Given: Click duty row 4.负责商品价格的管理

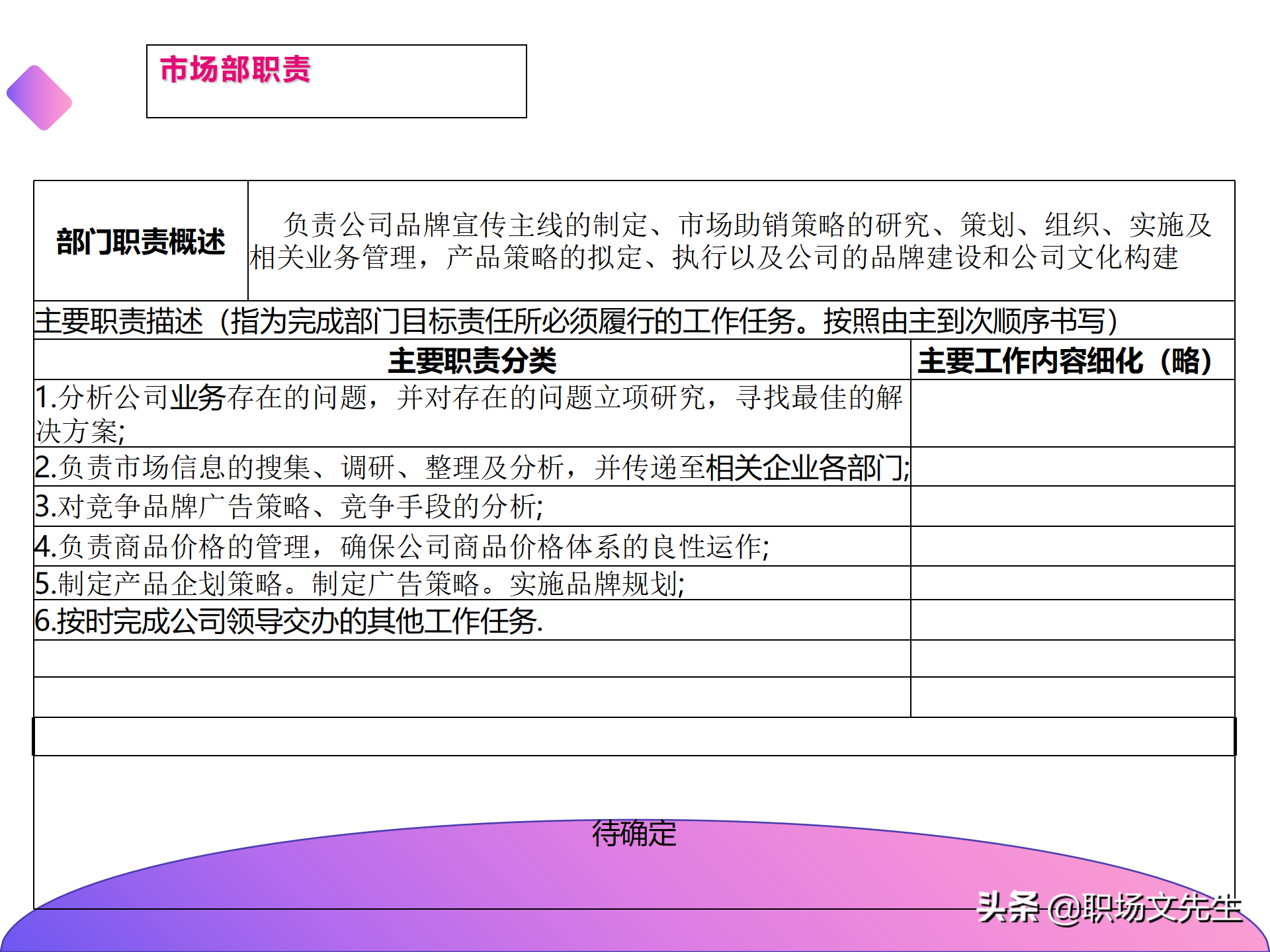Looking at the screenshot, I should click(x=472, y=547).
